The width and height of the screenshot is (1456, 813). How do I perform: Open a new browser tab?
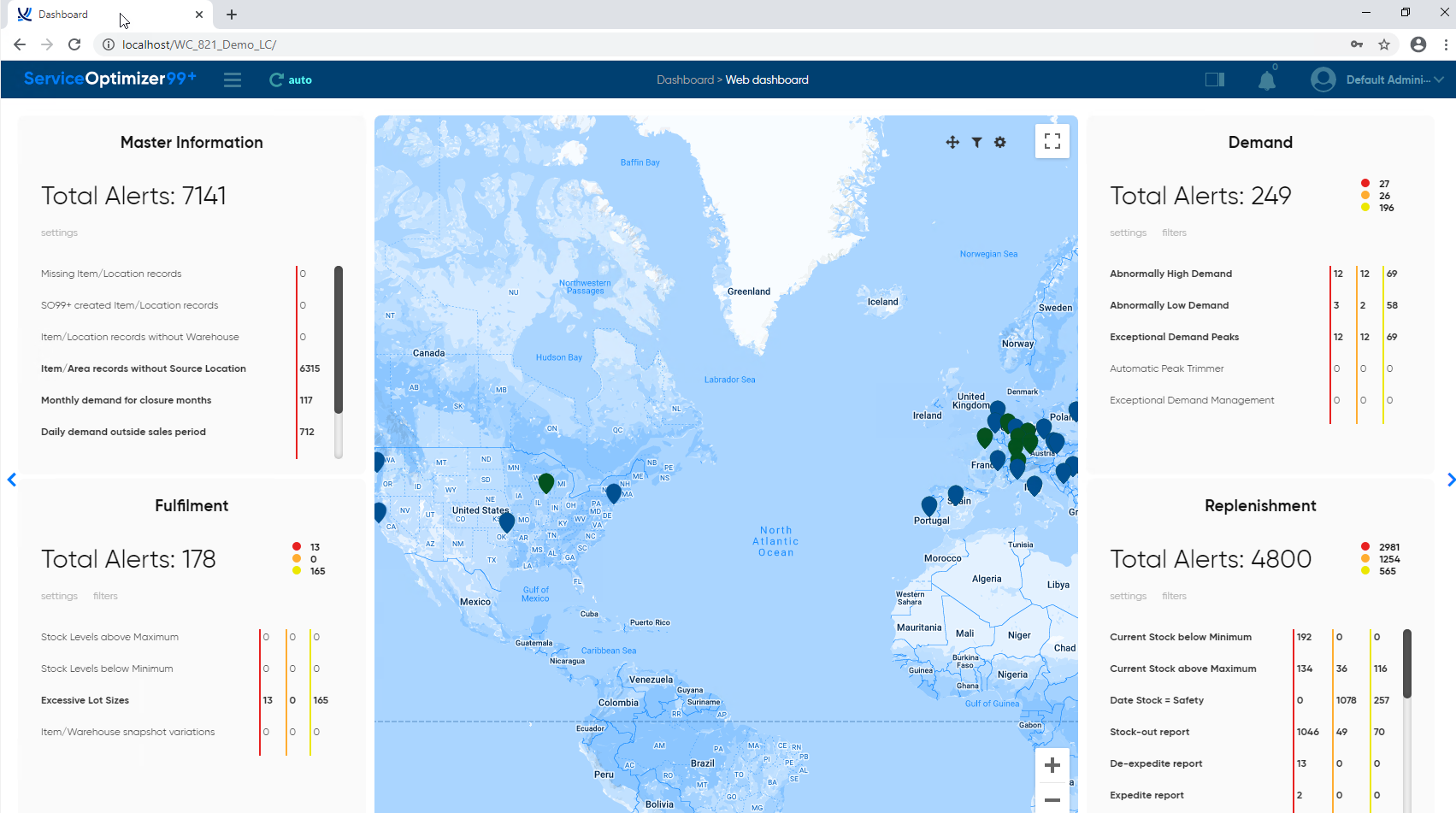(x=232, y=15)
